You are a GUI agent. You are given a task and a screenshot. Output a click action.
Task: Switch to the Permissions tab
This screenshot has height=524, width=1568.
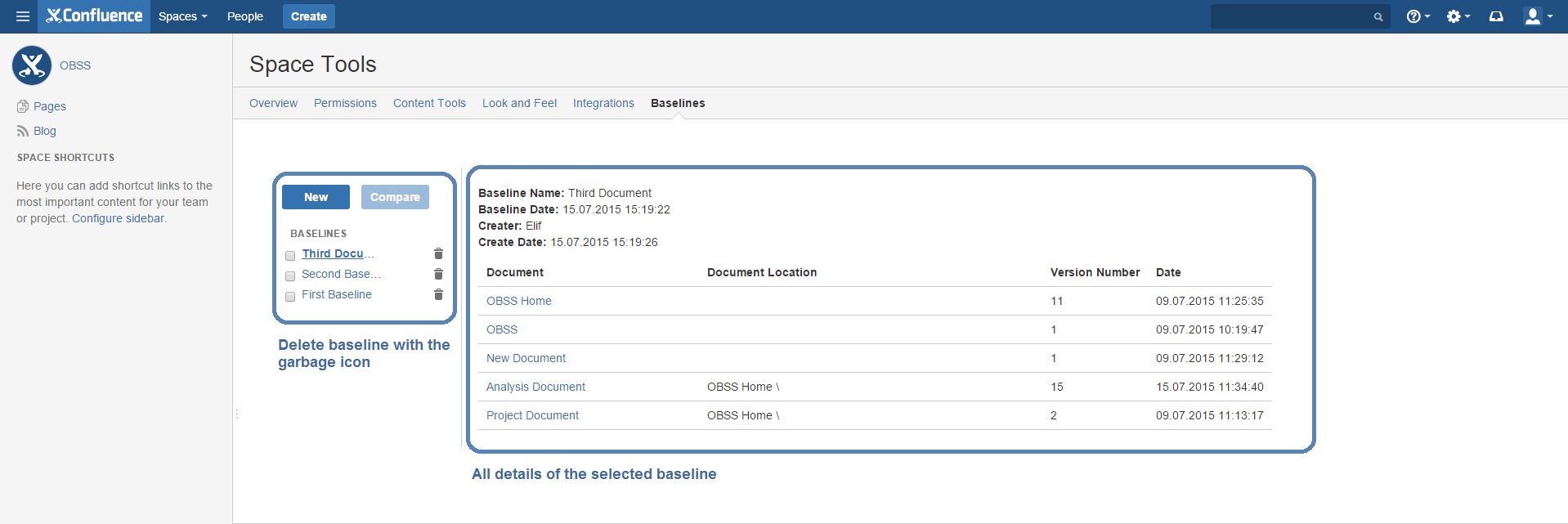coord(345,103)
